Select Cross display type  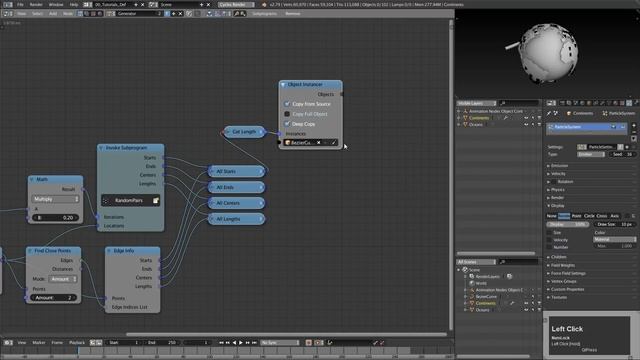click(x=602, y=216)
